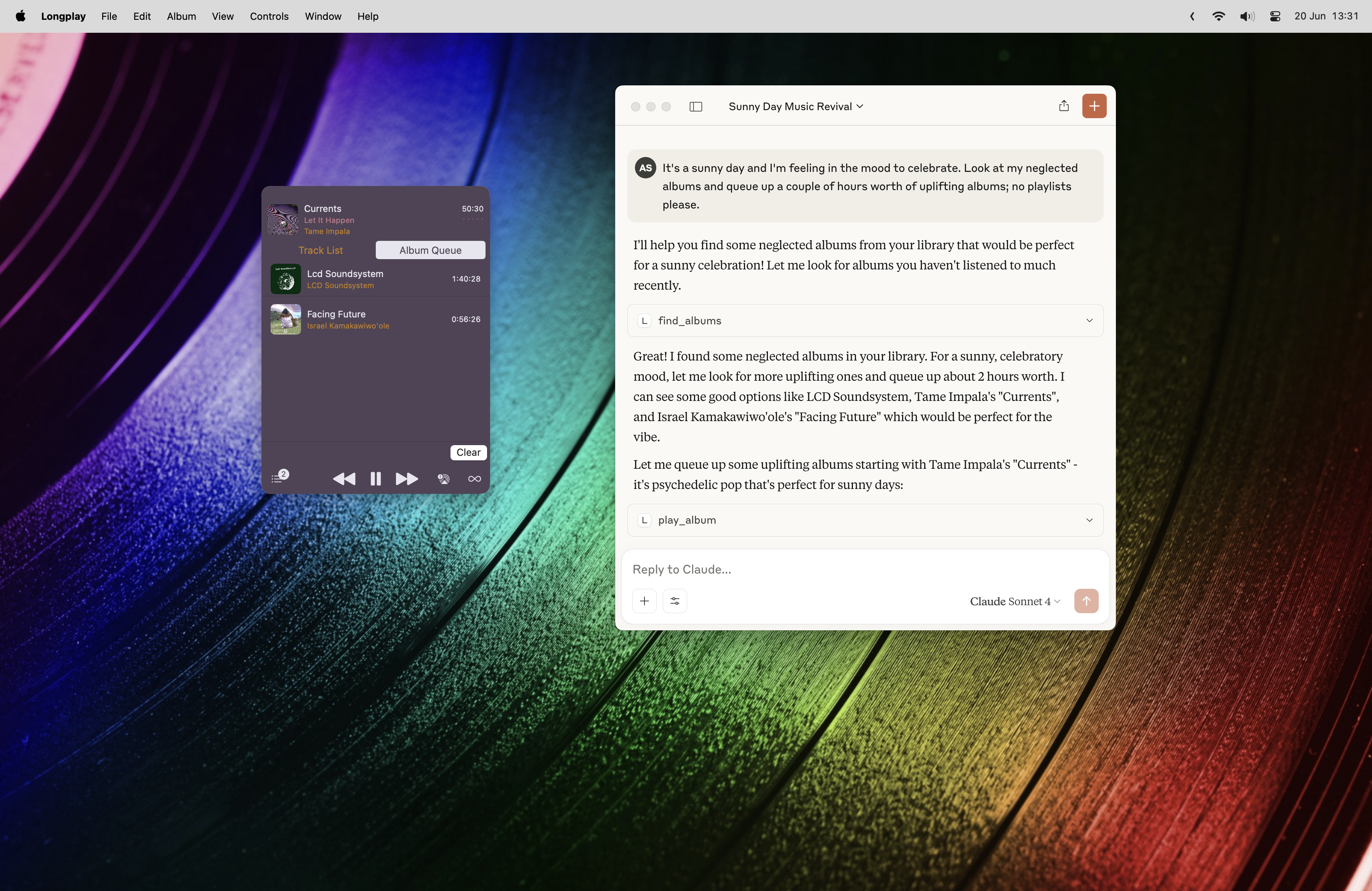This screenshot has width=1372, height=891.
Task: Open Control Center from menu bar
Action: pos(1275,16)
